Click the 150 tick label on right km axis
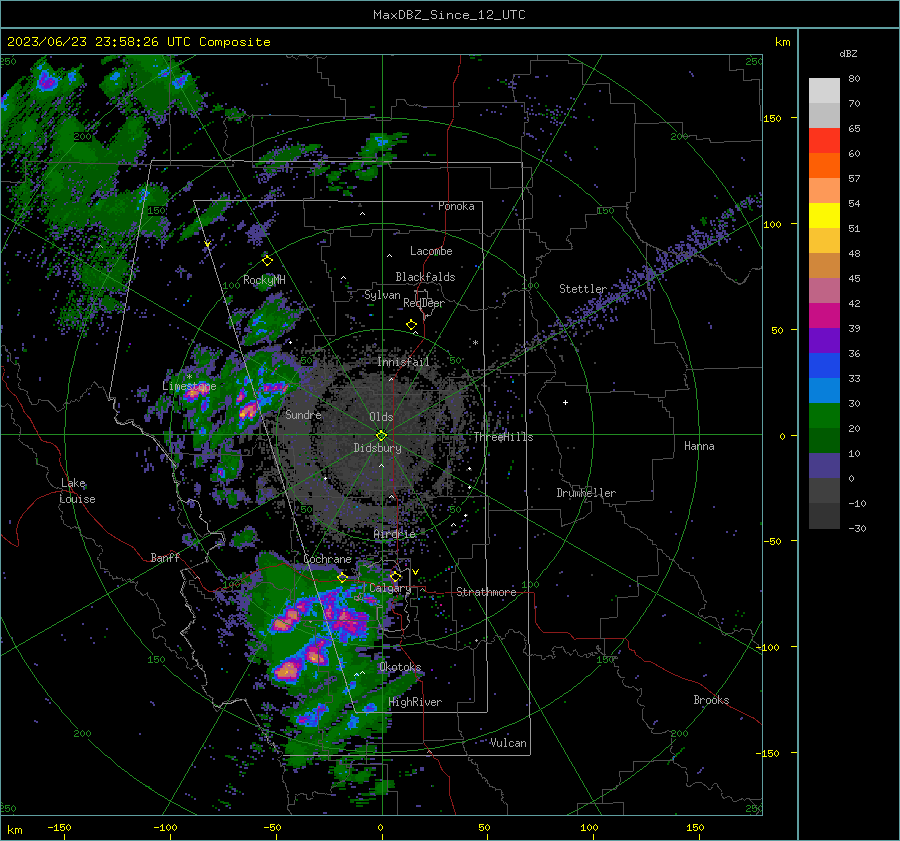The width and height of the screenshot is (900, 841). pyautogui.click(x=772, y=118)
